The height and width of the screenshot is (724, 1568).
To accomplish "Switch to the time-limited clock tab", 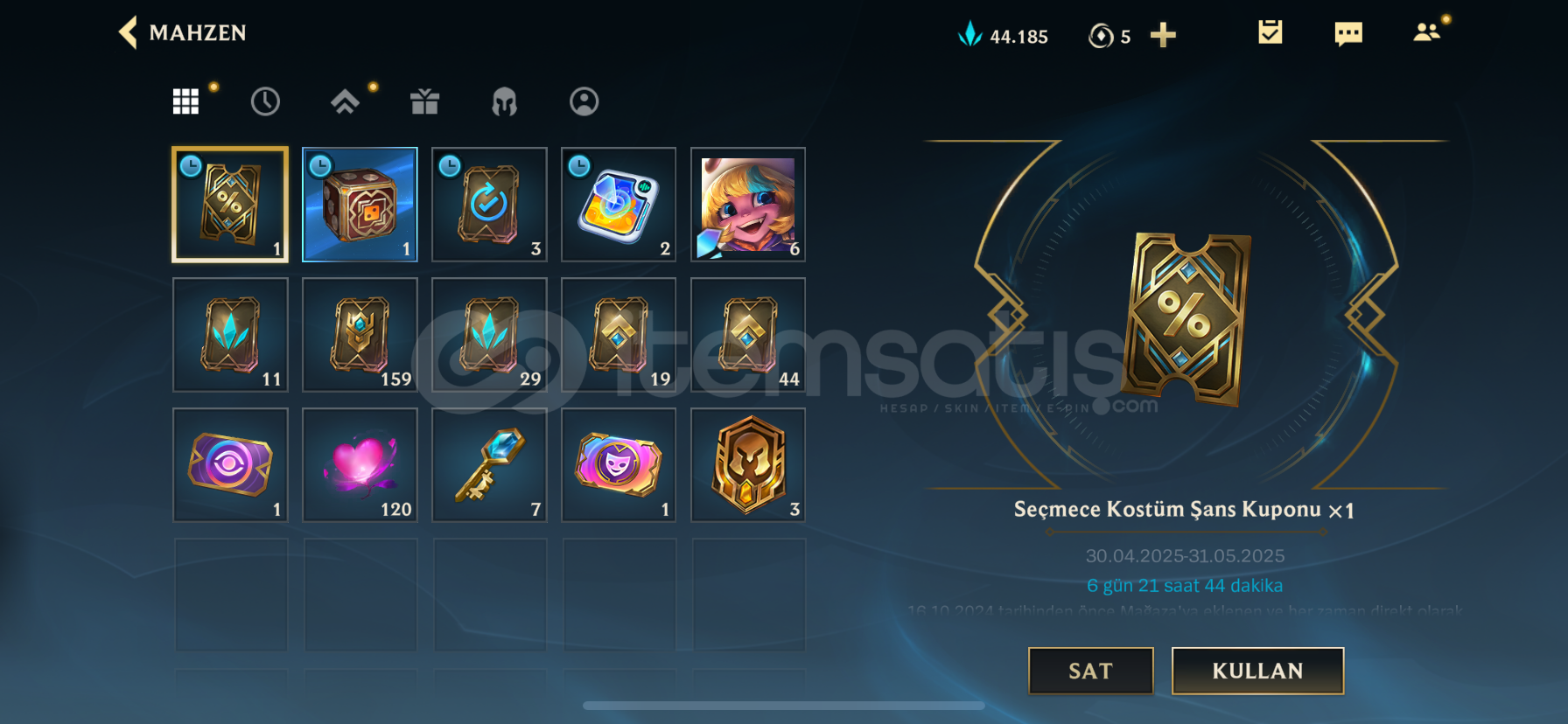I will pyautogui.click(x=265, y=101).
